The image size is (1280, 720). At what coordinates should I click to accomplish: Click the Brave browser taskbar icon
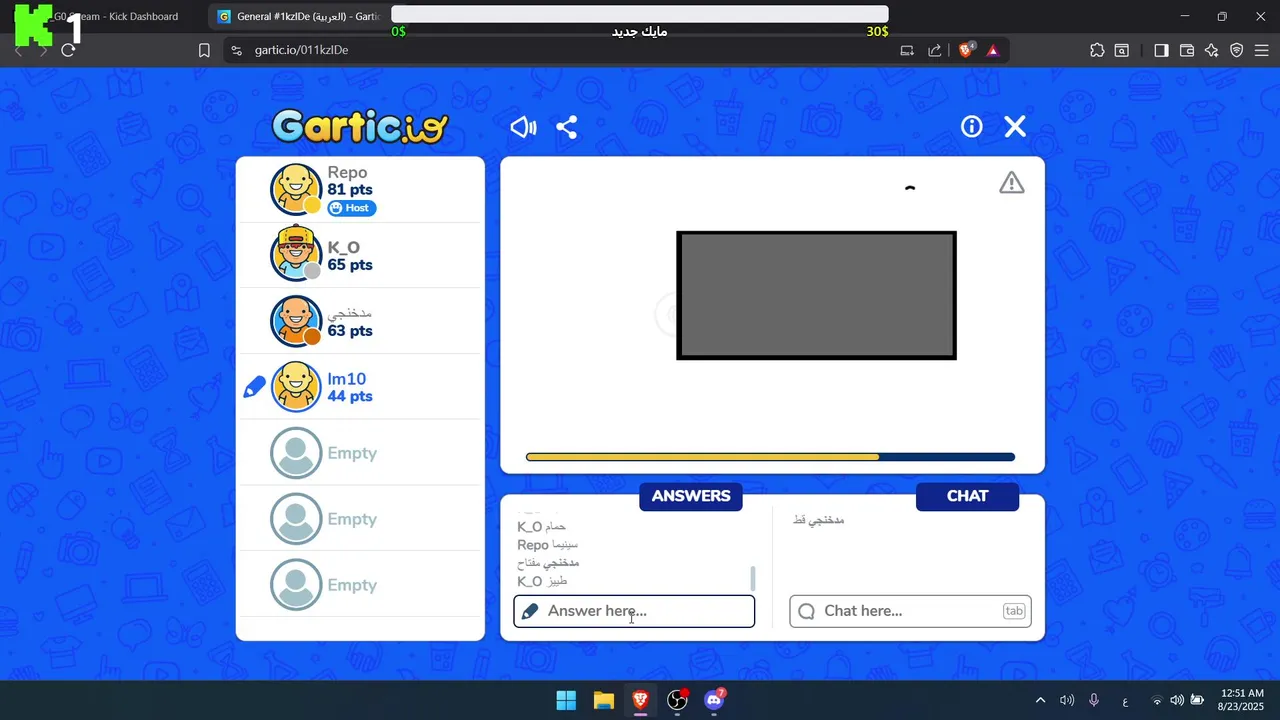[x=640, y=700]
